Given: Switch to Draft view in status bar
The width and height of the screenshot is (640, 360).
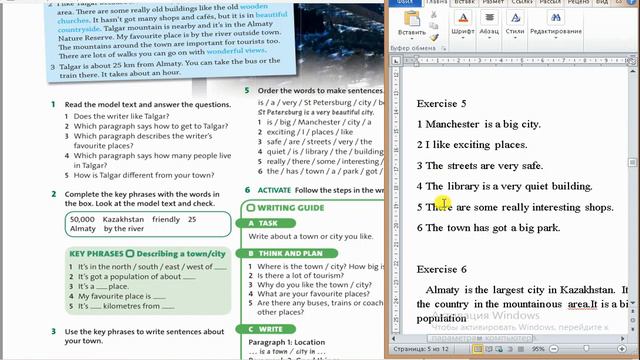Looking at the screenshot, I should click(x=520, y=349).
